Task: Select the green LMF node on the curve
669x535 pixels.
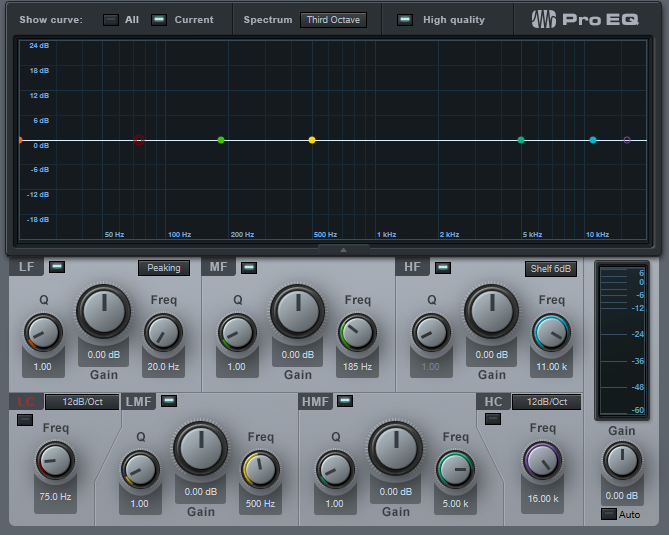Action: pyautogui.click(x=221, y=140)
